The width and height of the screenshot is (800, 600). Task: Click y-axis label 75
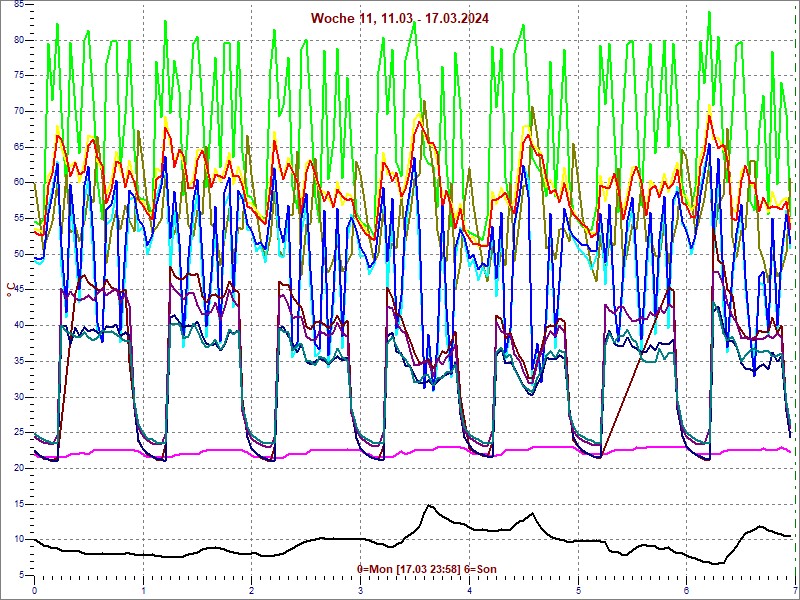click(18, 76)
